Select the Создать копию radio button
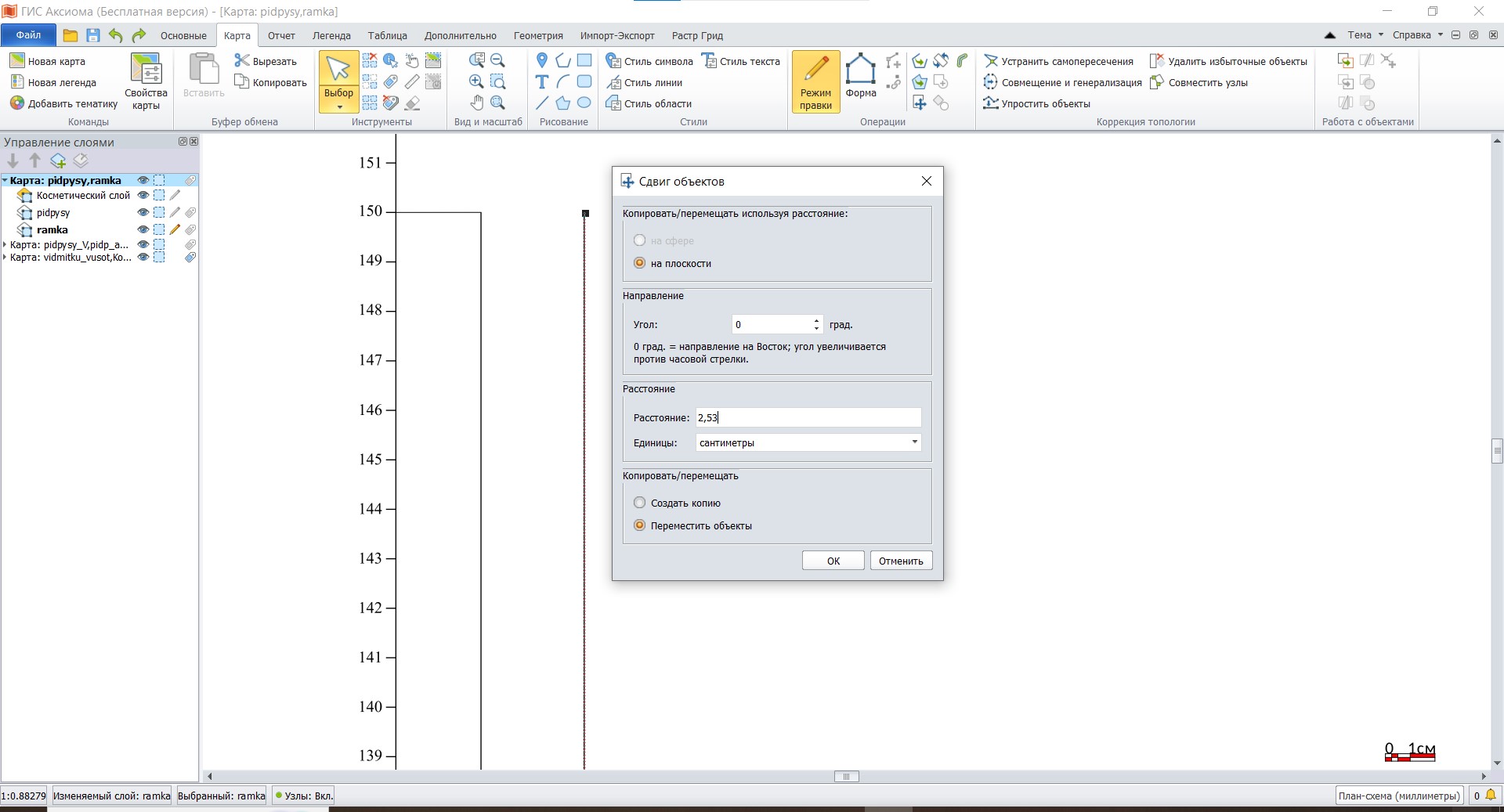 click(x=640, y=503)
